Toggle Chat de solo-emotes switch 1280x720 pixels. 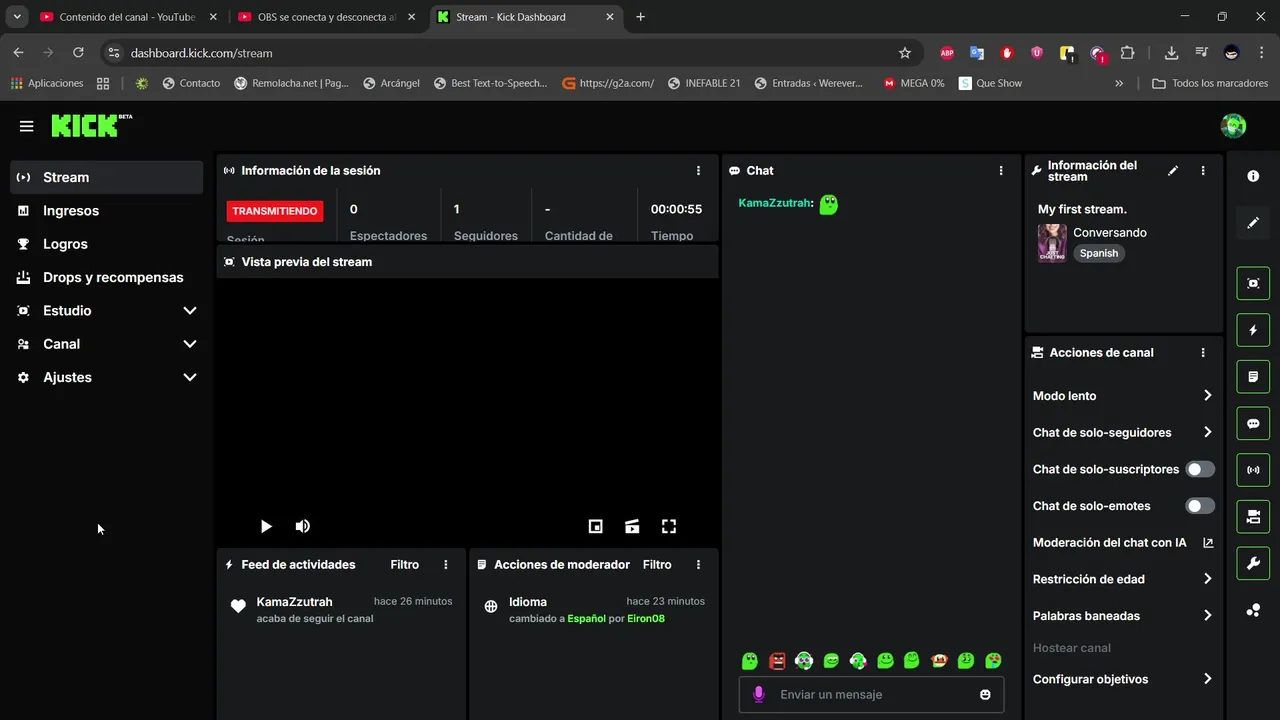1200,506
